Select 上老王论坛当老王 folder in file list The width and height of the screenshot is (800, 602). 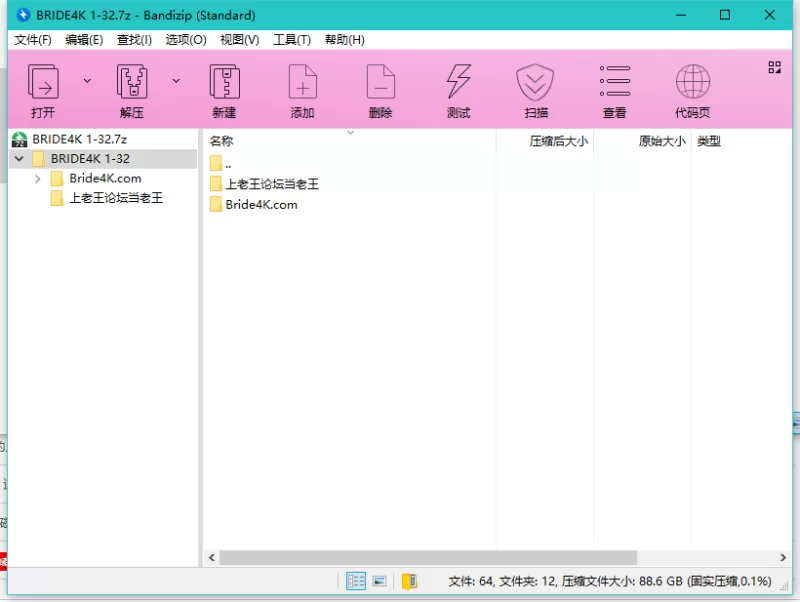click(272, 184)
